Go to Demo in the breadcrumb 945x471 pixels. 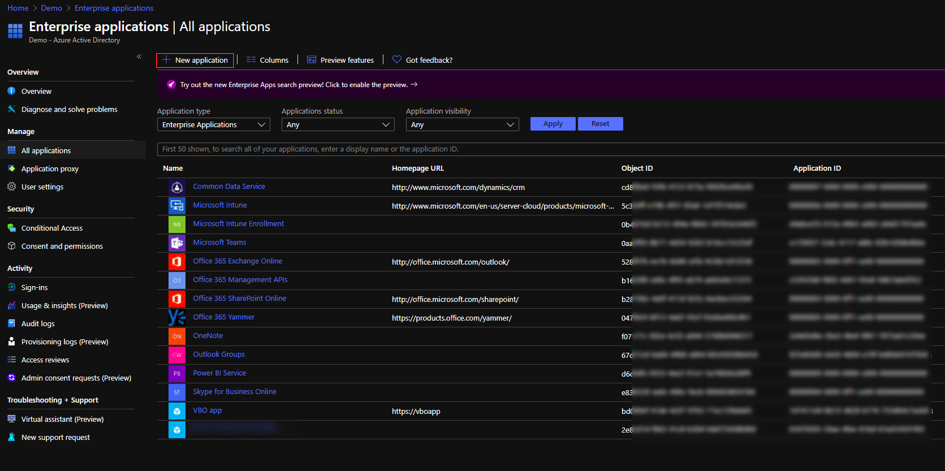point(51,8)
